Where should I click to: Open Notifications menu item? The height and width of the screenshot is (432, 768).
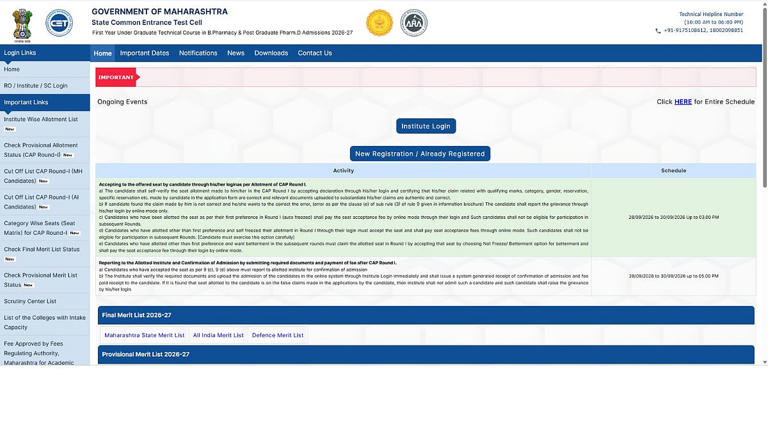198,53
